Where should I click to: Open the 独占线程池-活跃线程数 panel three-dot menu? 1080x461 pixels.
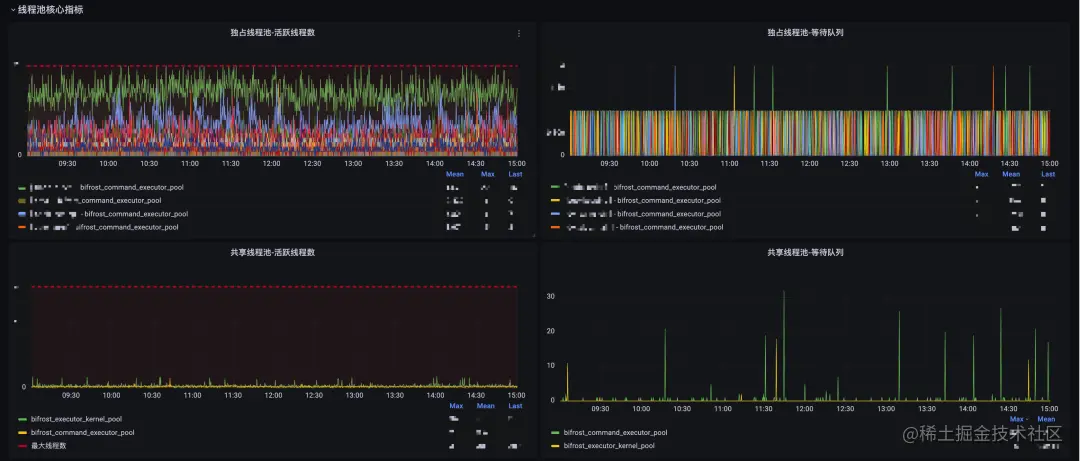tap(519, 33)
